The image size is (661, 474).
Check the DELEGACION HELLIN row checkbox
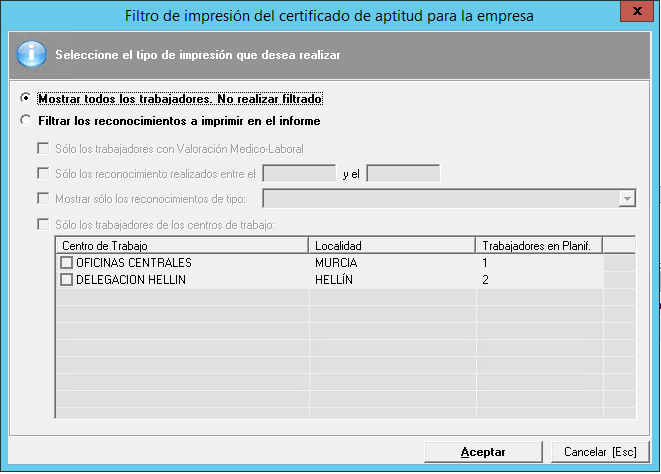[x=67, y=281]
